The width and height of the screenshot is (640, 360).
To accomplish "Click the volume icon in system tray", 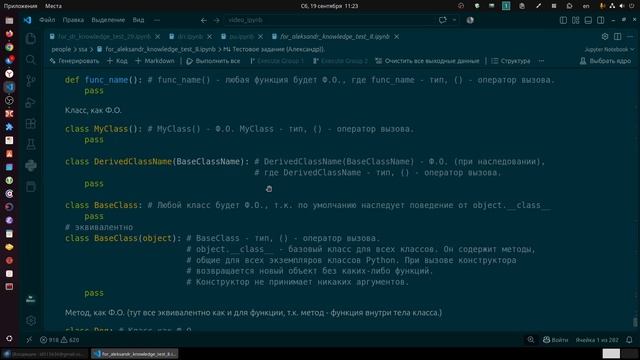I will point(622,6).
